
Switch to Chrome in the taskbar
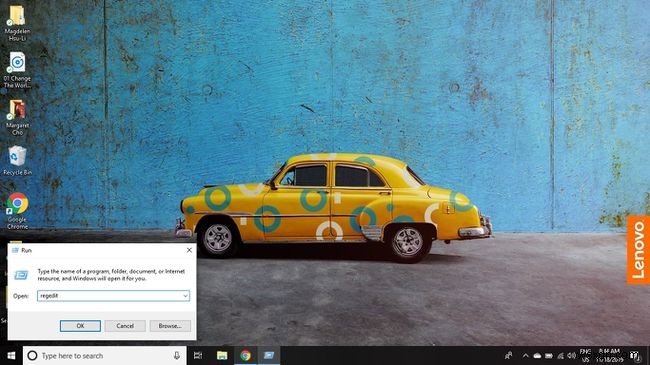[x=245, y=355]
